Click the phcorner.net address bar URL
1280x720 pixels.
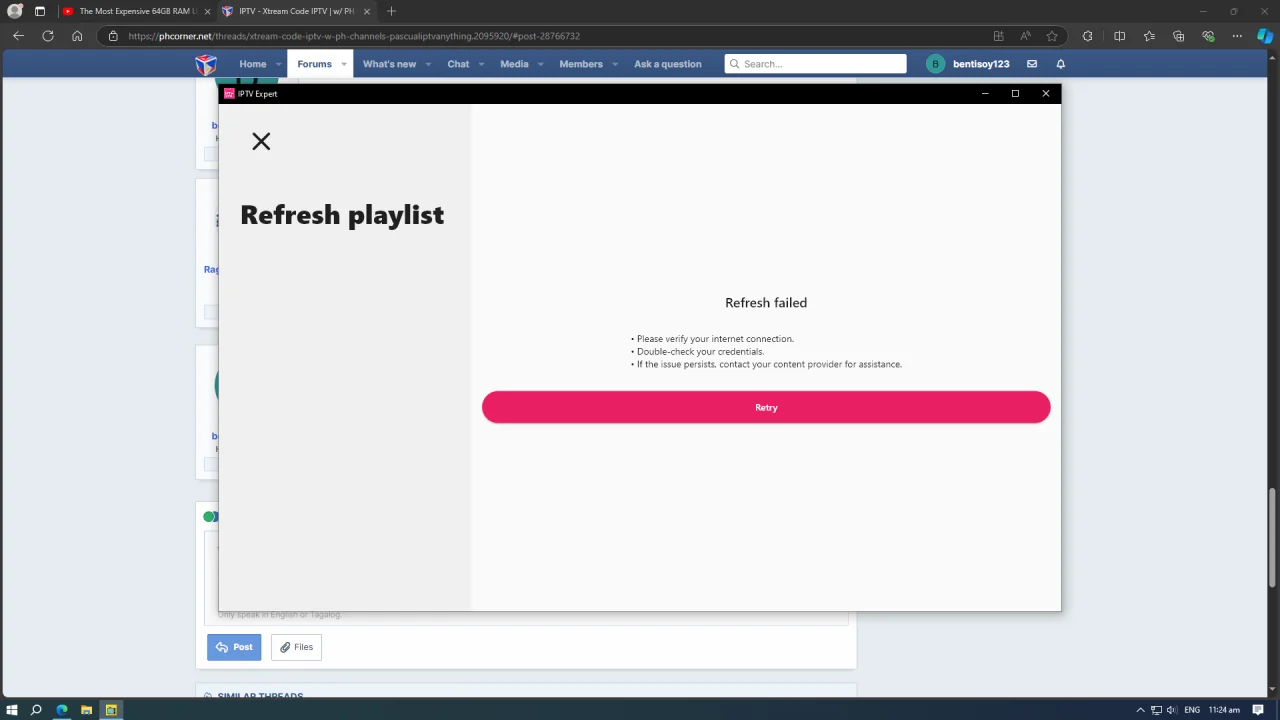point(354,36)
